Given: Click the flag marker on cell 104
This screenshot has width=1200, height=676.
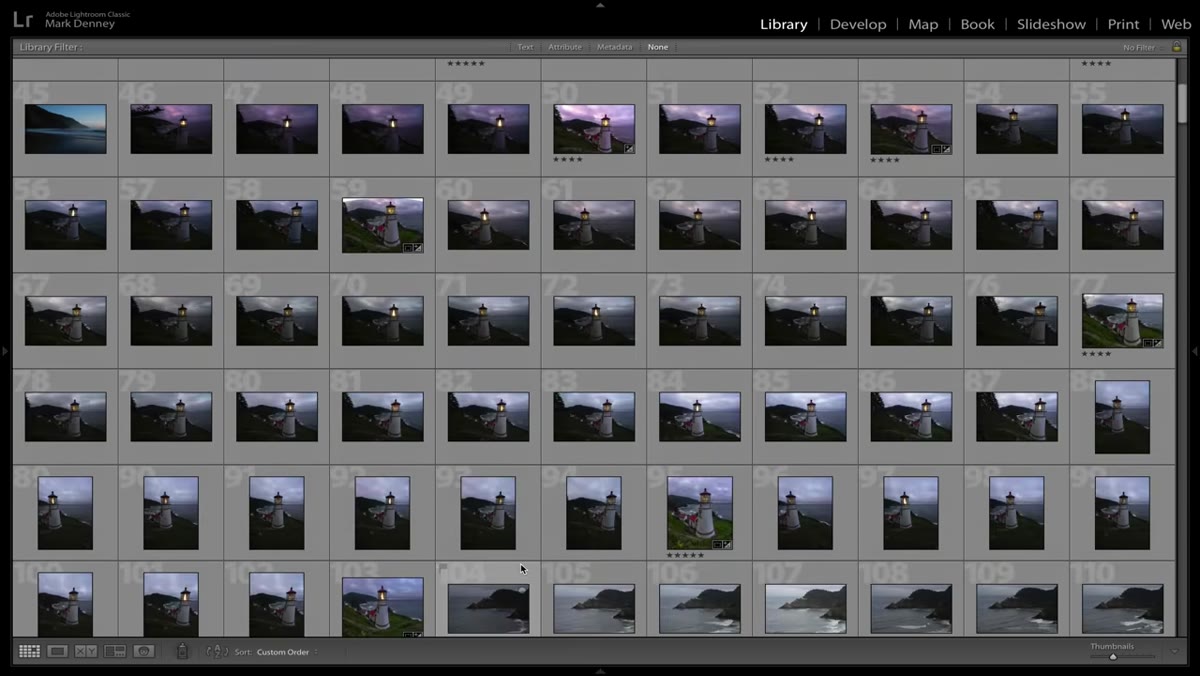Looking at the screenshot, I should point(442,568).
